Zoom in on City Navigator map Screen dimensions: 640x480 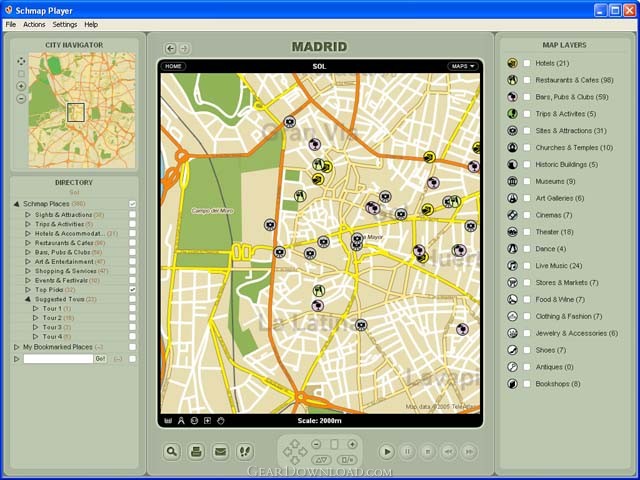pos(21,86)
